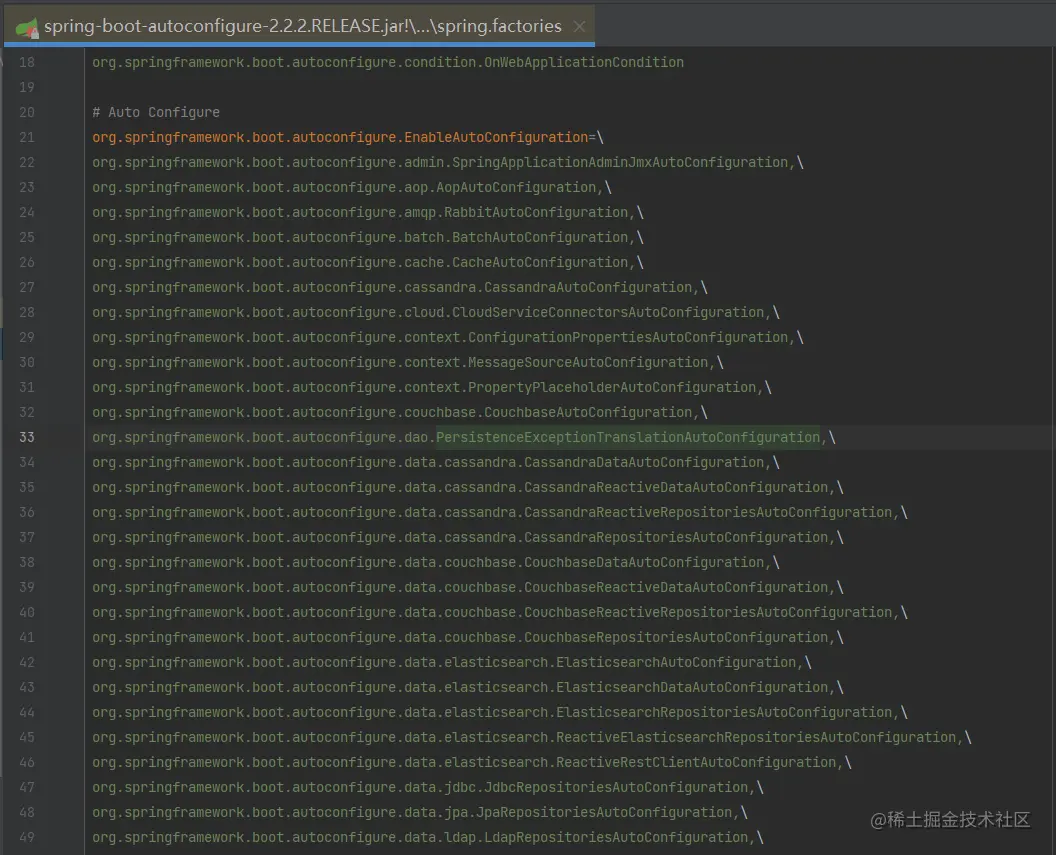Screen dimensions: 1056x855
Task: Click the AopAutoConfiguration line
Action: click(352, 187)
